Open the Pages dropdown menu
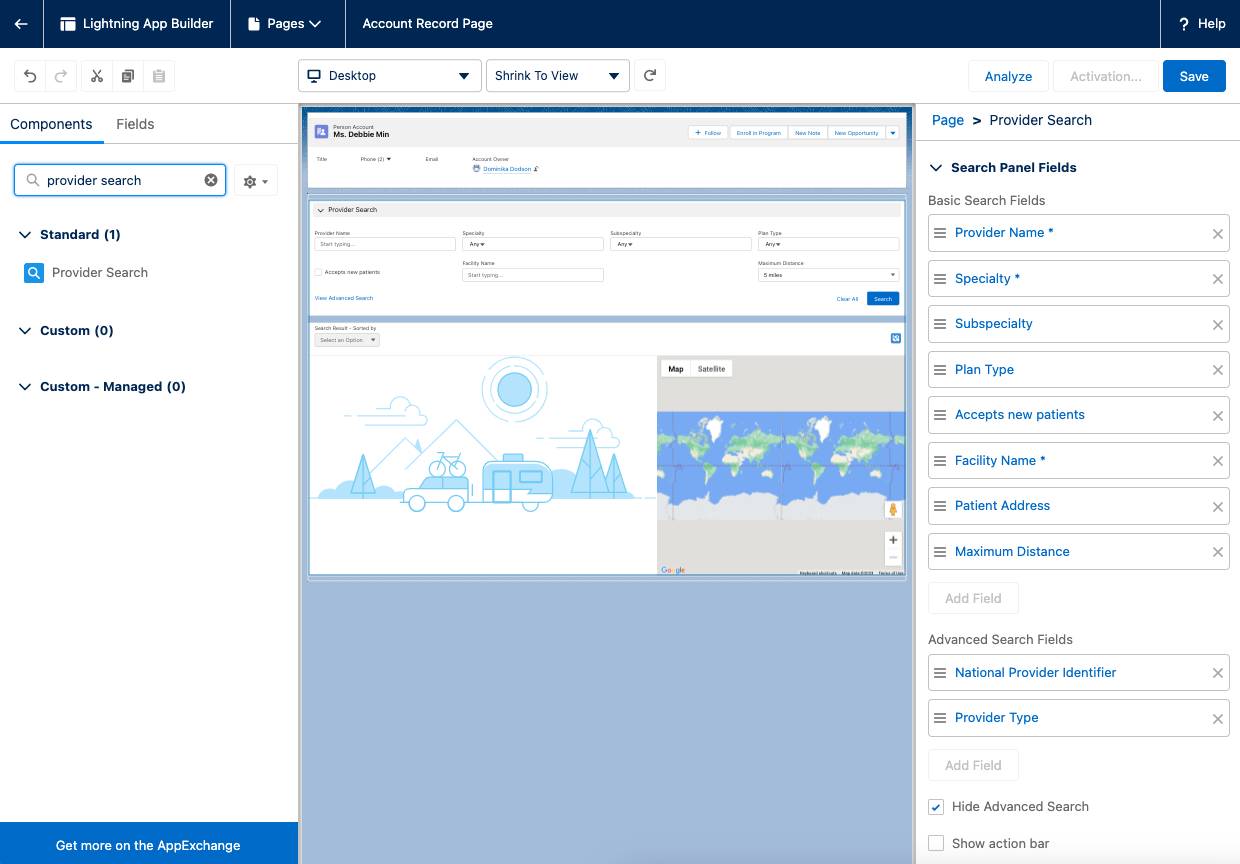1240x864 pixels. 285,24
